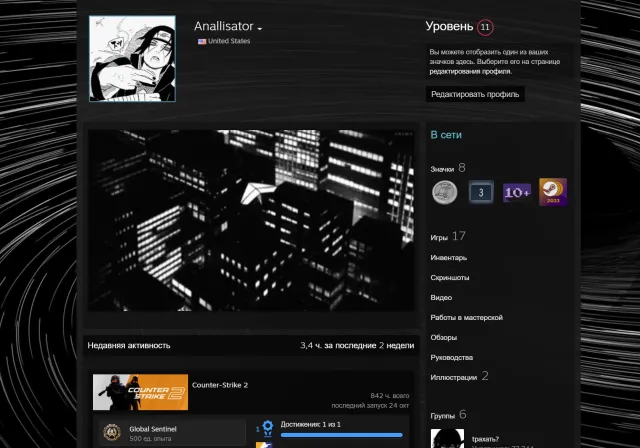Viewport: 640px width, 448px height.
Task: Open the Global Sentinel badge title
Action: (x=153, y=429)
